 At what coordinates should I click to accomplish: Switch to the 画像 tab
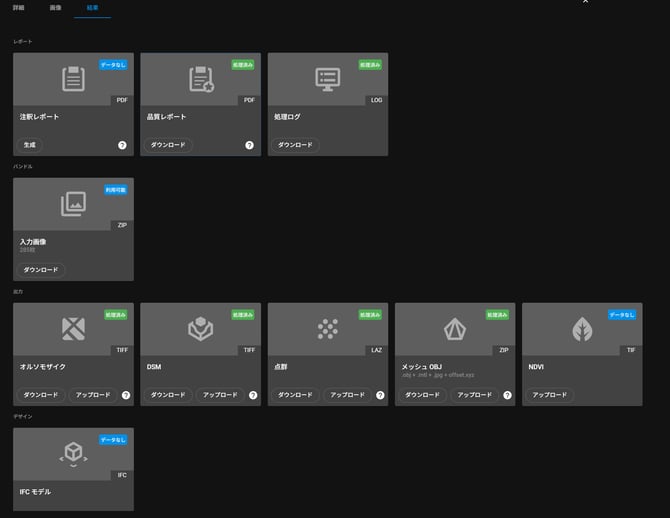click(55, 7)
